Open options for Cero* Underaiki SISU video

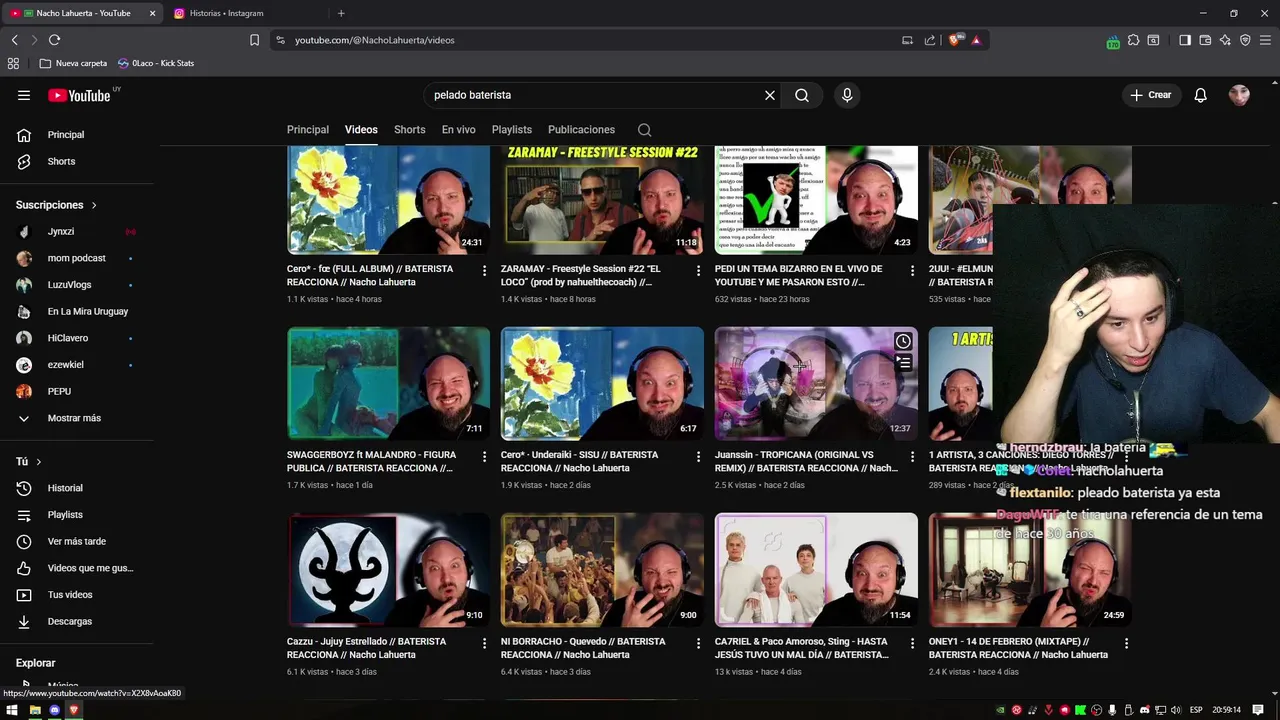click(698, 457)
